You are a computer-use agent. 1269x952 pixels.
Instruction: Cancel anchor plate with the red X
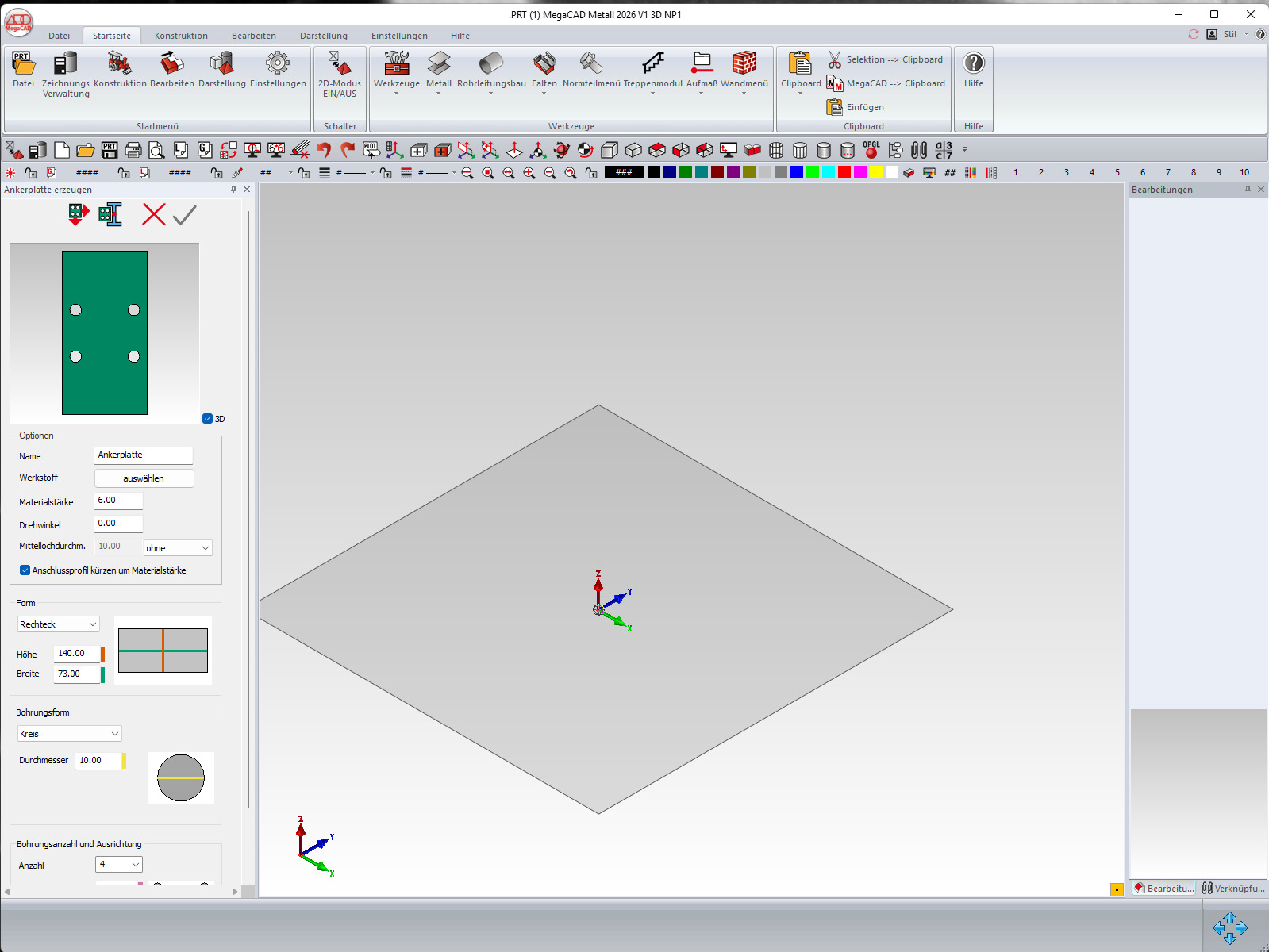point(154,215)
